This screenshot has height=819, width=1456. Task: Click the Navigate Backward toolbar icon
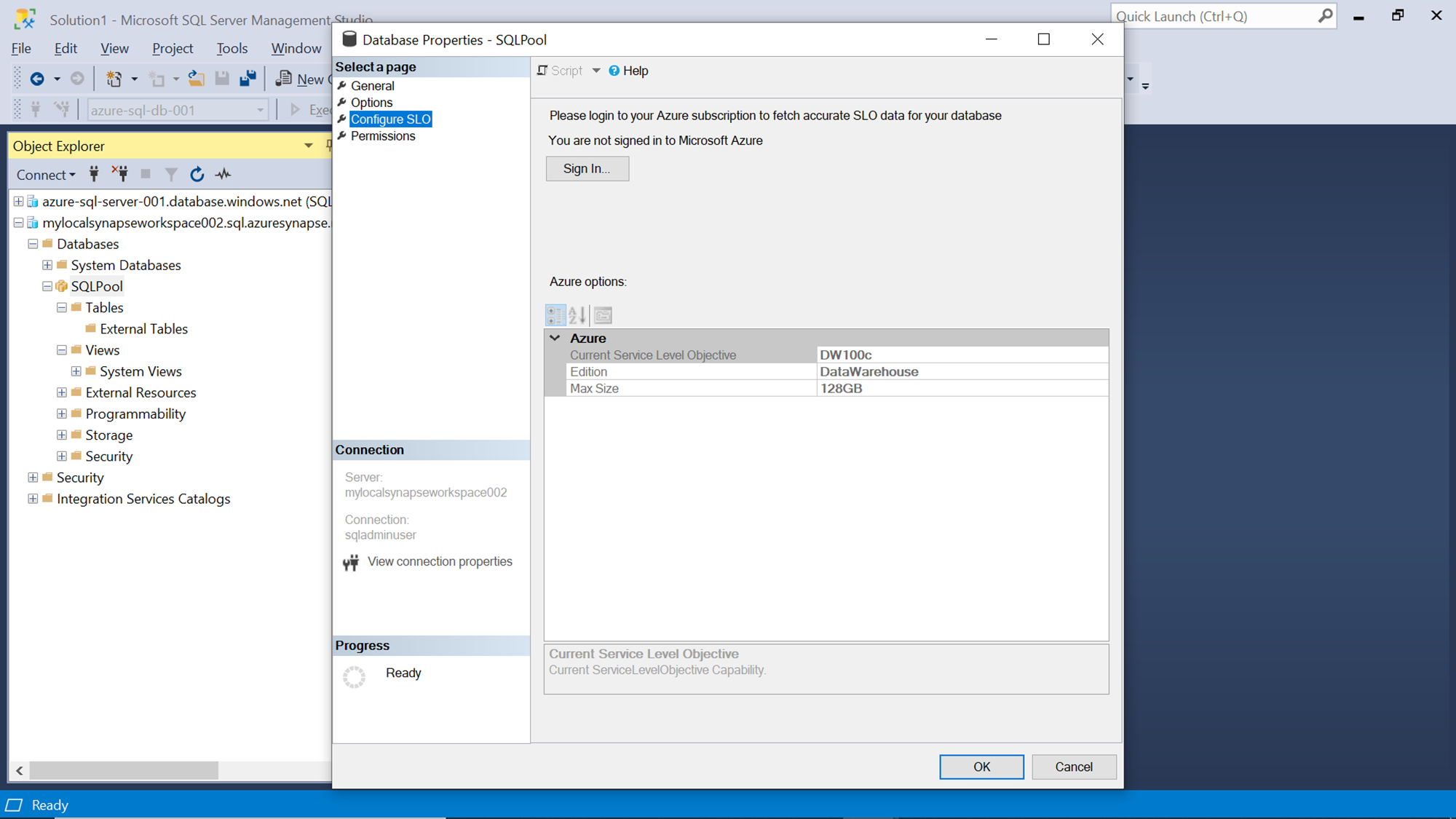click(x=36, y=78)
